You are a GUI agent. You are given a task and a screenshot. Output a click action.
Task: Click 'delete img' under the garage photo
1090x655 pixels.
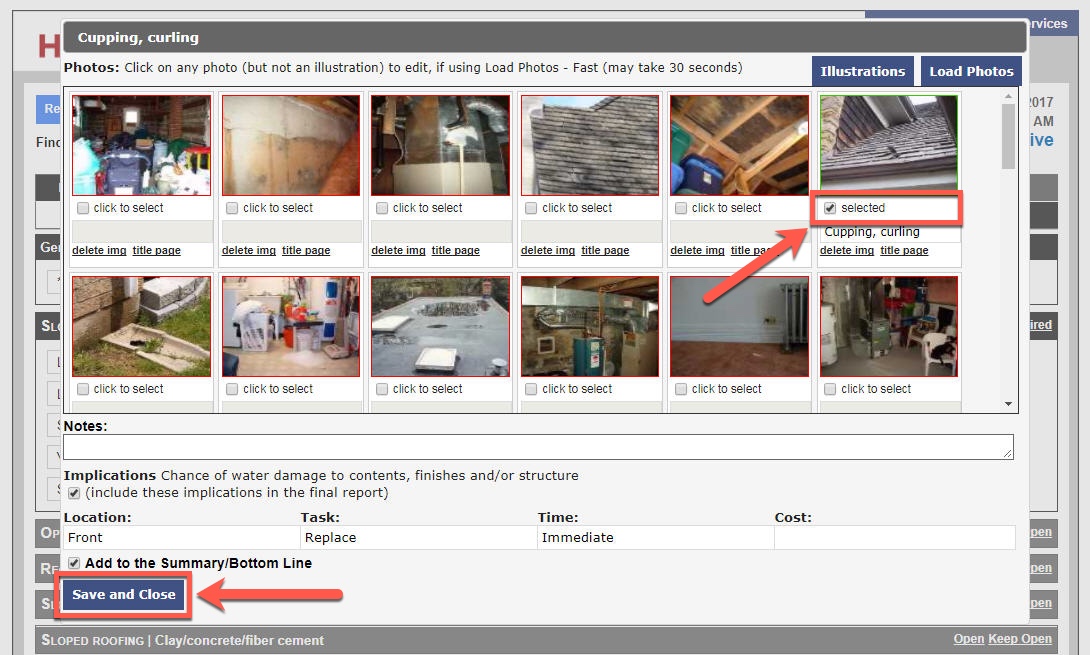[x=99, y=250]
